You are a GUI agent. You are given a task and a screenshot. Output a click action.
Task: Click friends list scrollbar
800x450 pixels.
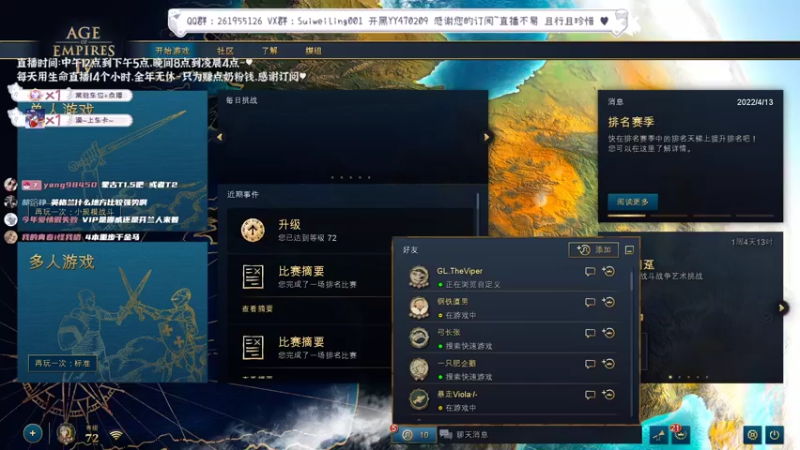point(632,282)
